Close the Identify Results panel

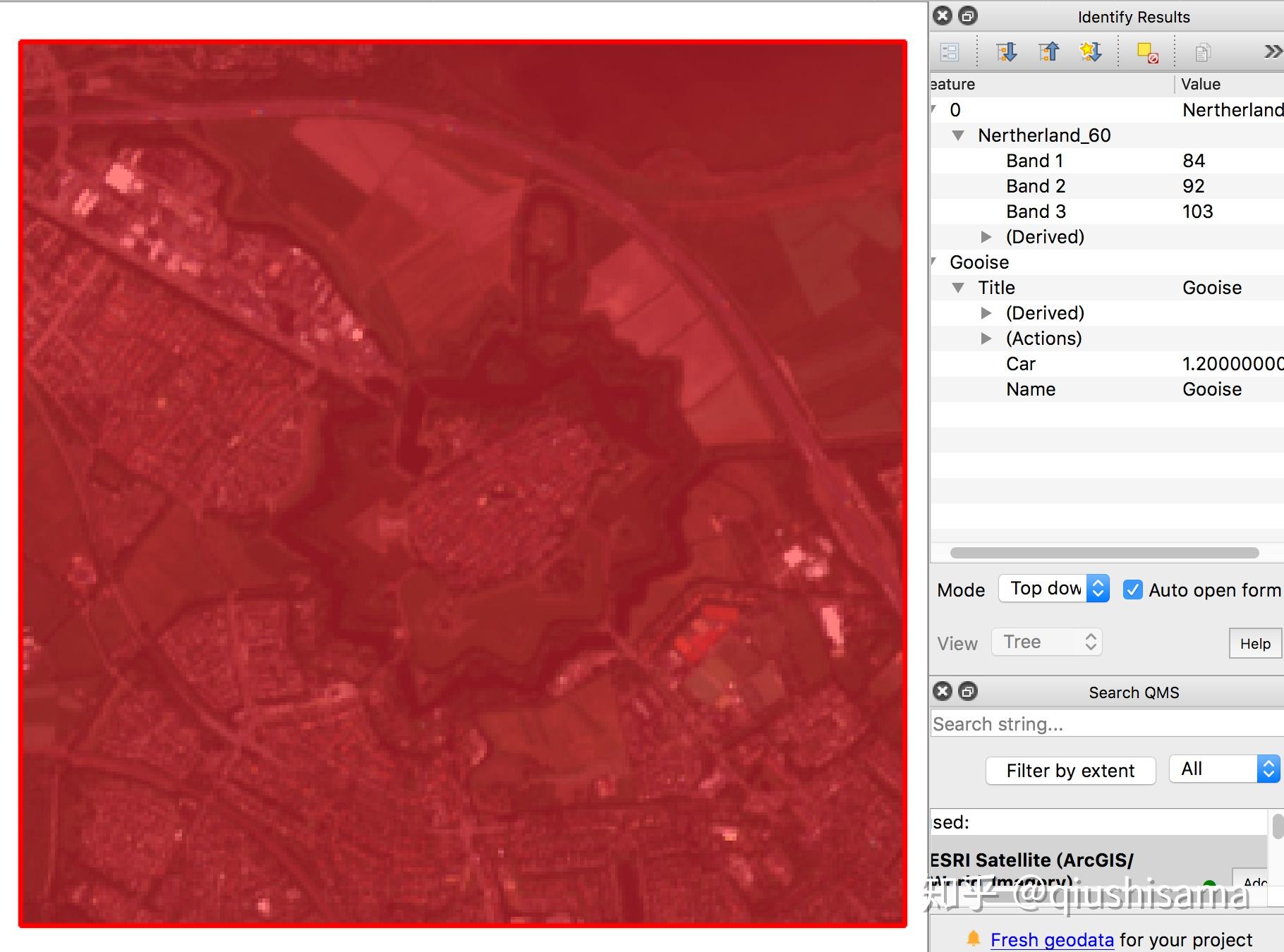pyautogui.click(x=943, y=16)
